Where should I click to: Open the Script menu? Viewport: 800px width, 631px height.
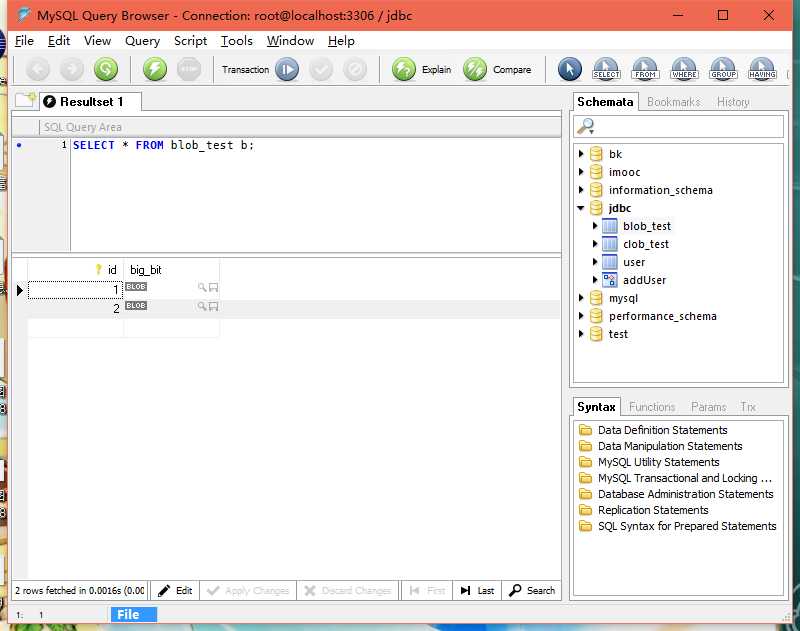pos(190,41)
